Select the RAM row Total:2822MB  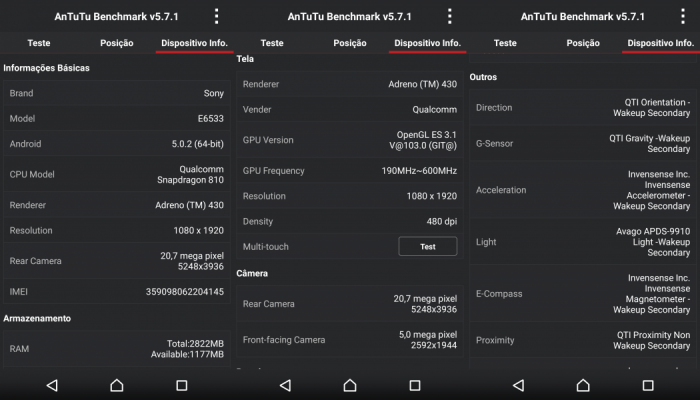pyautogui.click(x=117, y=349)
